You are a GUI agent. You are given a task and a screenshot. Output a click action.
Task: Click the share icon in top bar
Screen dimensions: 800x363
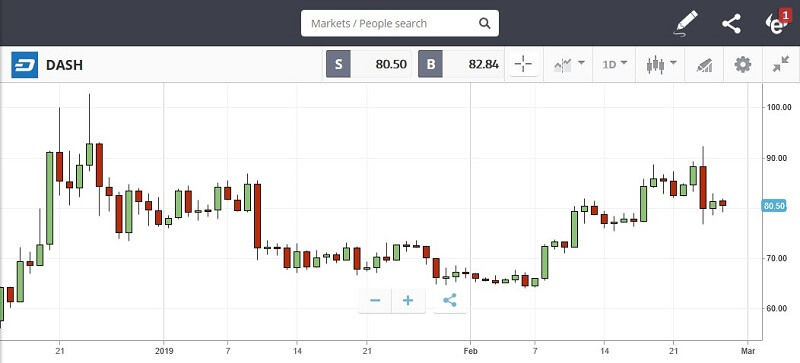coord(732,24)
